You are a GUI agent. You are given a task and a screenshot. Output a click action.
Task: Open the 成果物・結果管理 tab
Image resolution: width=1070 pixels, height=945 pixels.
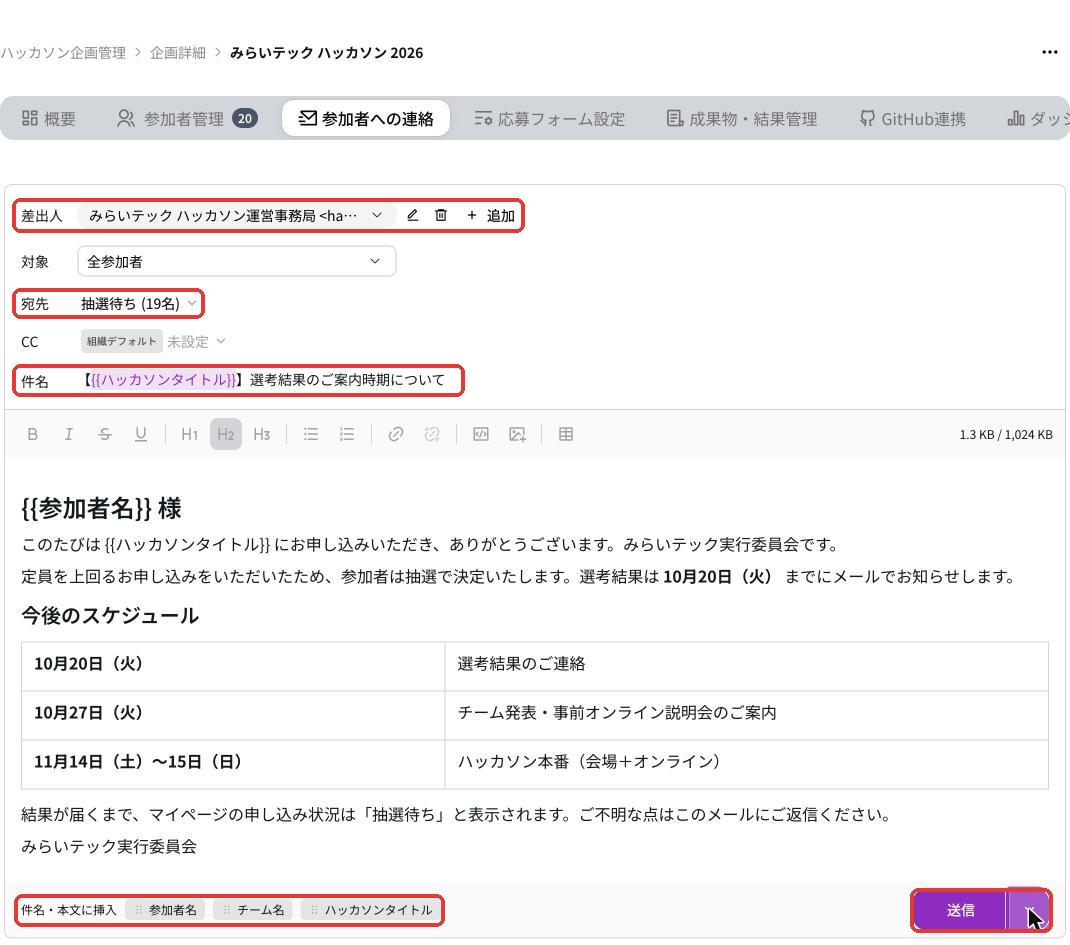[742, 119]
